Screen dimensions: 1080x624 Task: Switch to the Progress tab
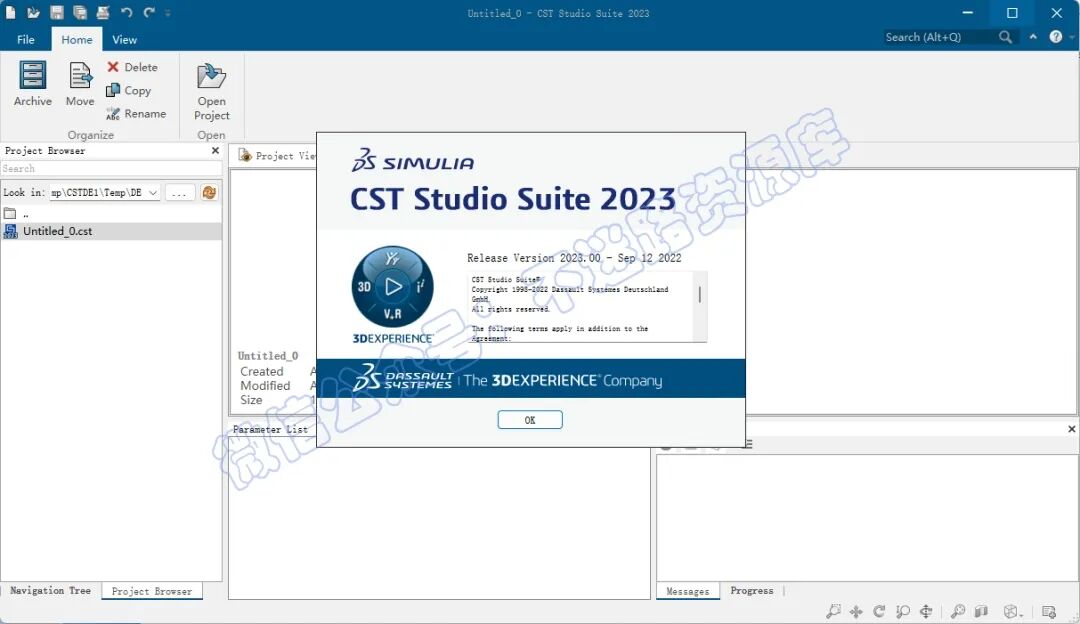751,590
